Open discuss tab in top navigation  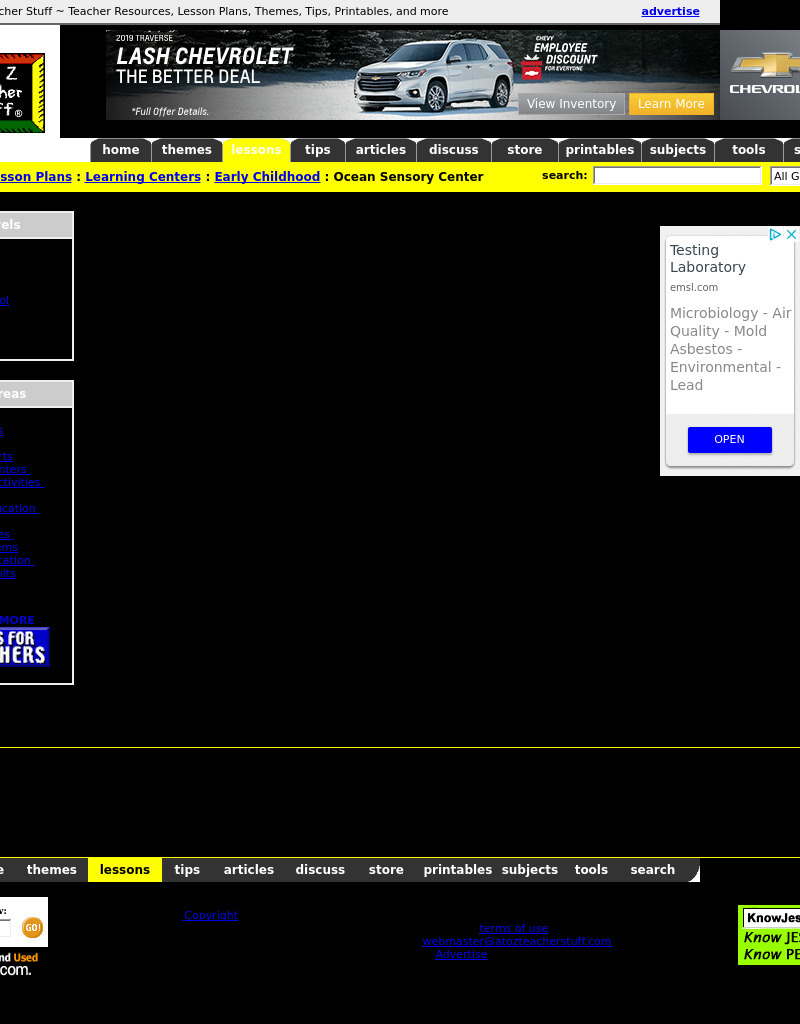(454, 150)
